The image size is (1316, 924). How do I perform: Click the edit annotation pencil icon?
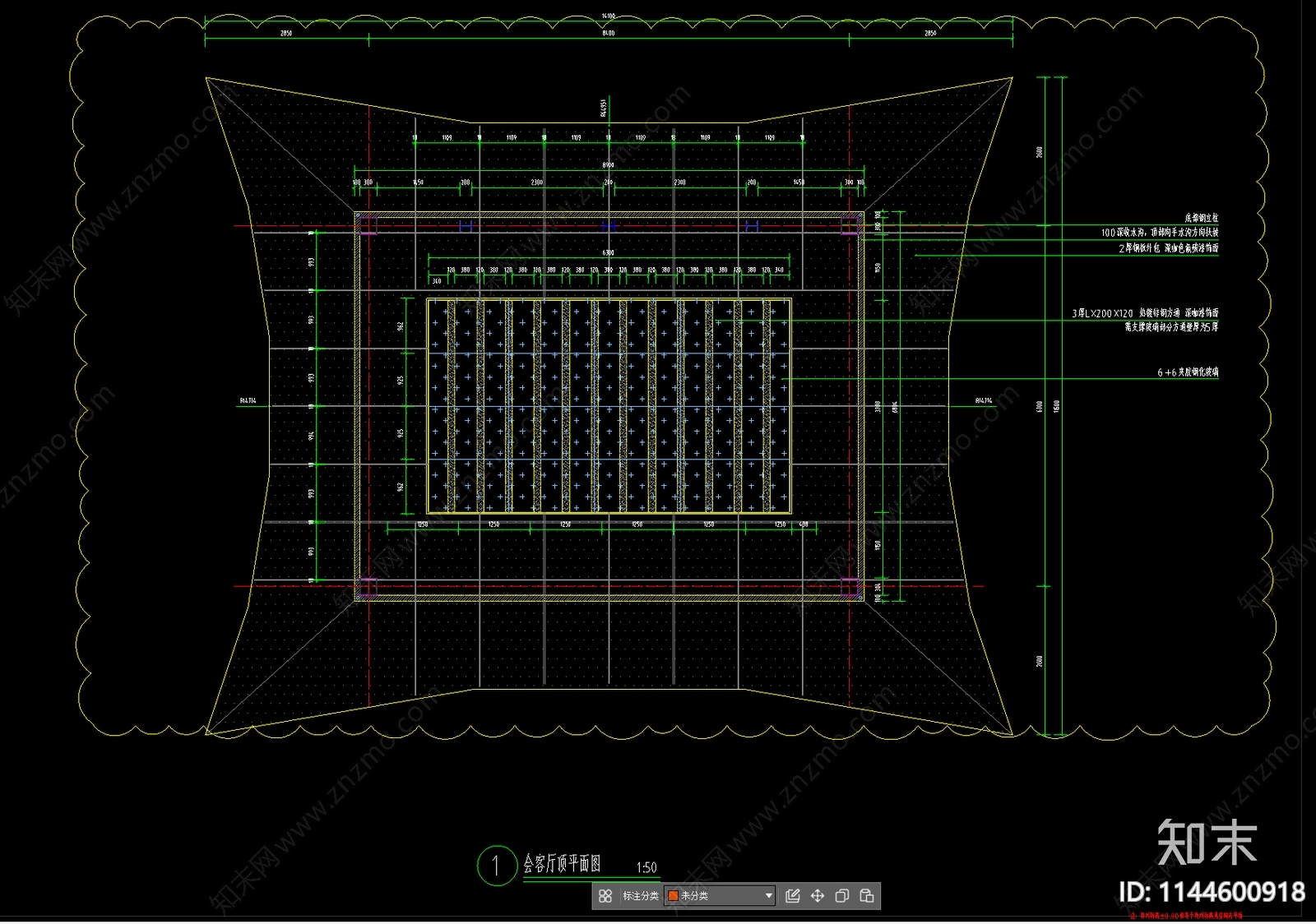793,896
